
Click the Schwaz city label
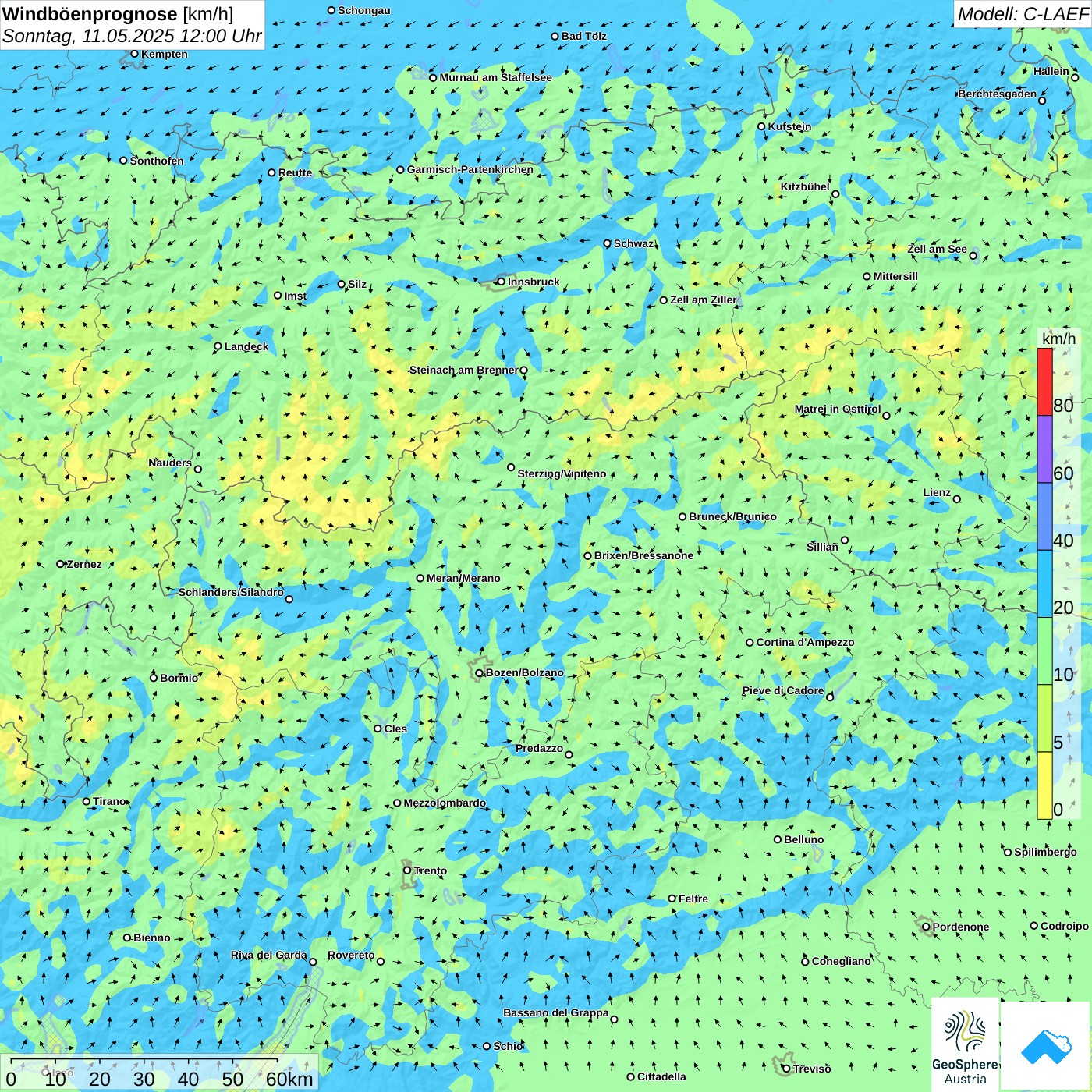point(633,243)
